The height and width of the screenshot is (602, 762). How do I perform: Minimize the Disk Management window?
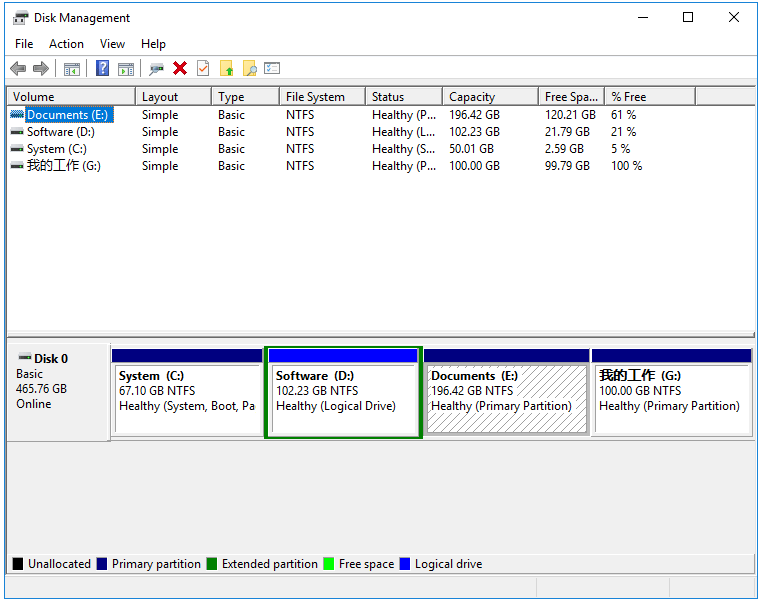click(x=643, y=17)
